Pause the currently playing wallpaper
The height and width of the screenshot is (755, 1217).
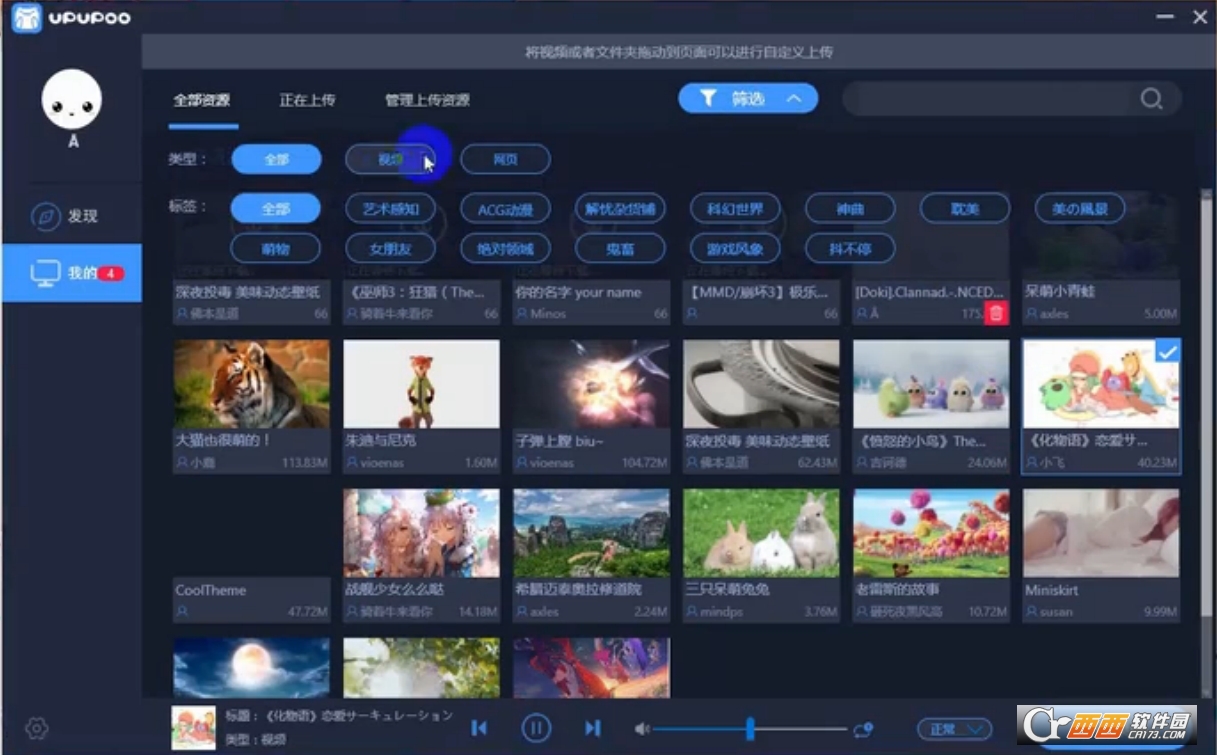536,728
